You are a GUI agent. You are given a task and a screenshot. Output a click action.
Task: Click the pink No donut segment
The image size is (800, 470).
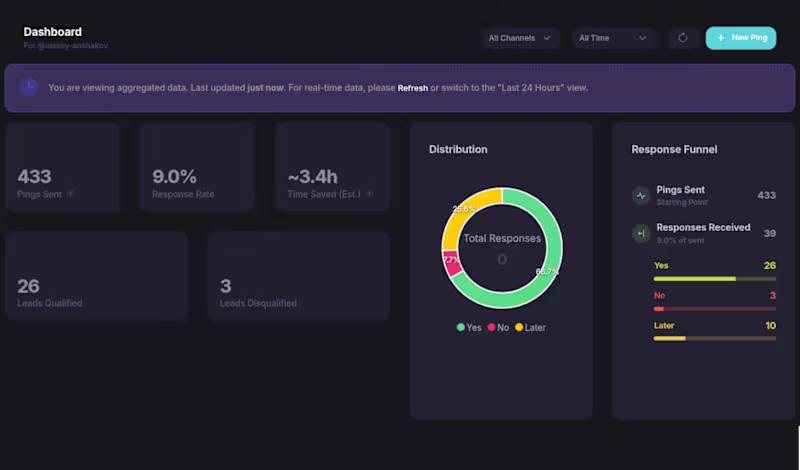tap(451, 263)
